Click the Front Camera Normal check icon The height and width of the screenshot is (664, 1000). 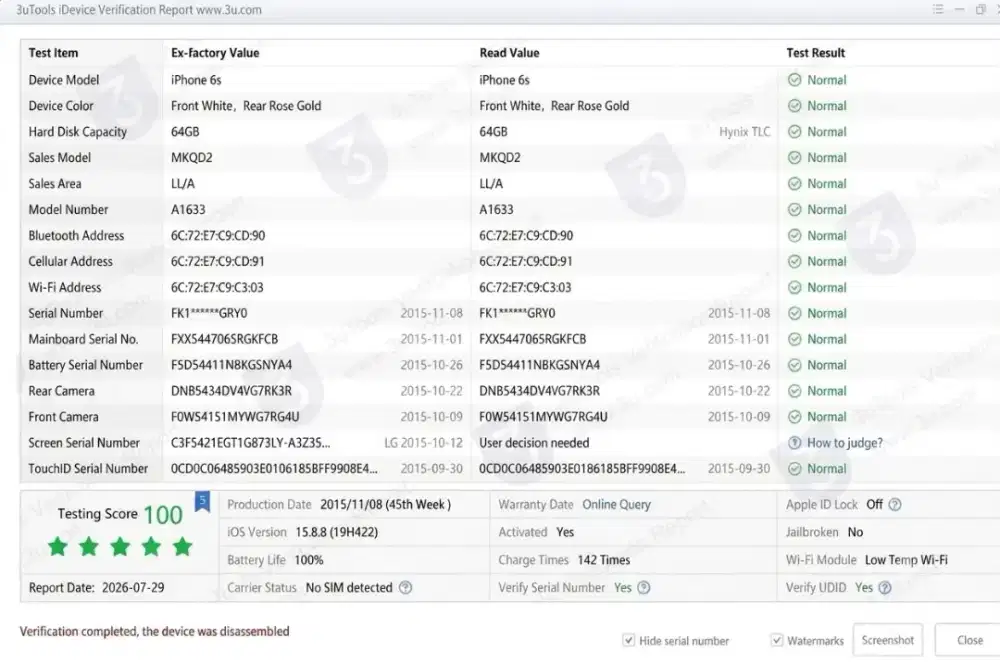(x=794, y=417)
